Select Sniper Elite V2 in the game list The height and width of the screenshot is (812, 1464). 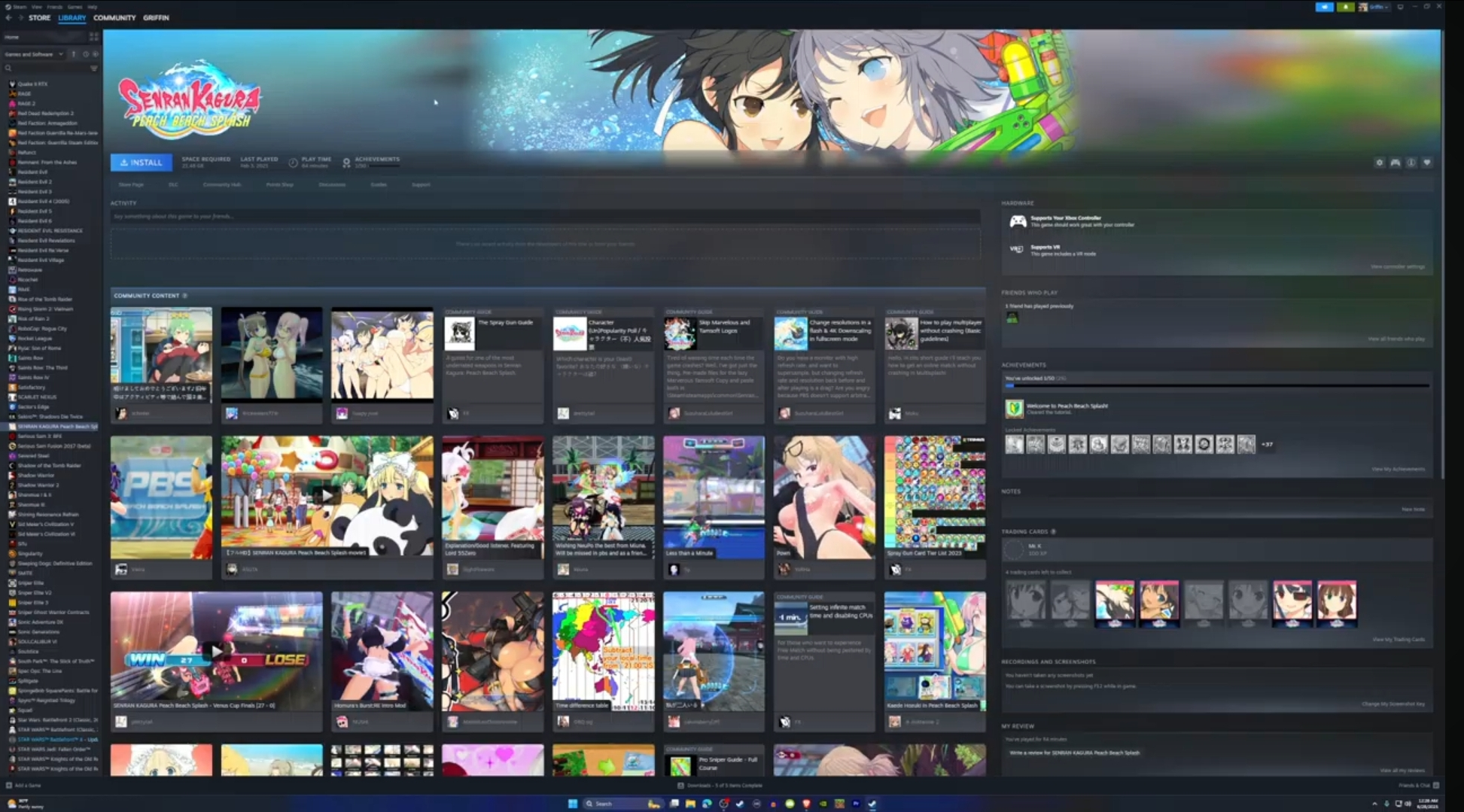35,592
